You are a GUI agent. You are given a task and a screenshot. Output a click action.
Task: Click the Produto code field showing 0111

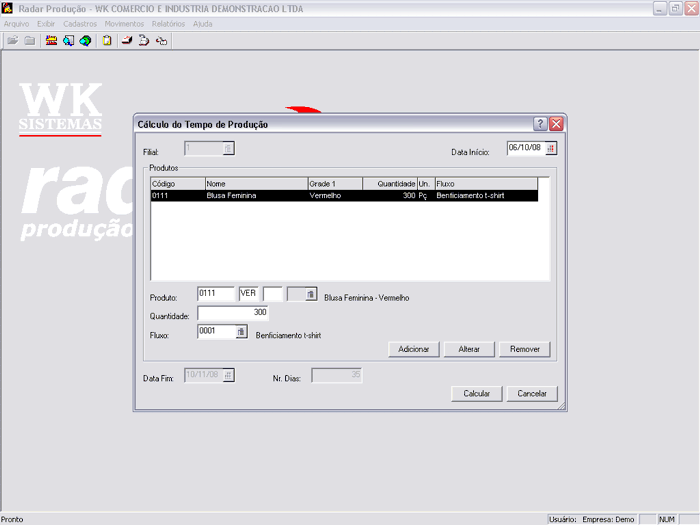pos(215,294)
